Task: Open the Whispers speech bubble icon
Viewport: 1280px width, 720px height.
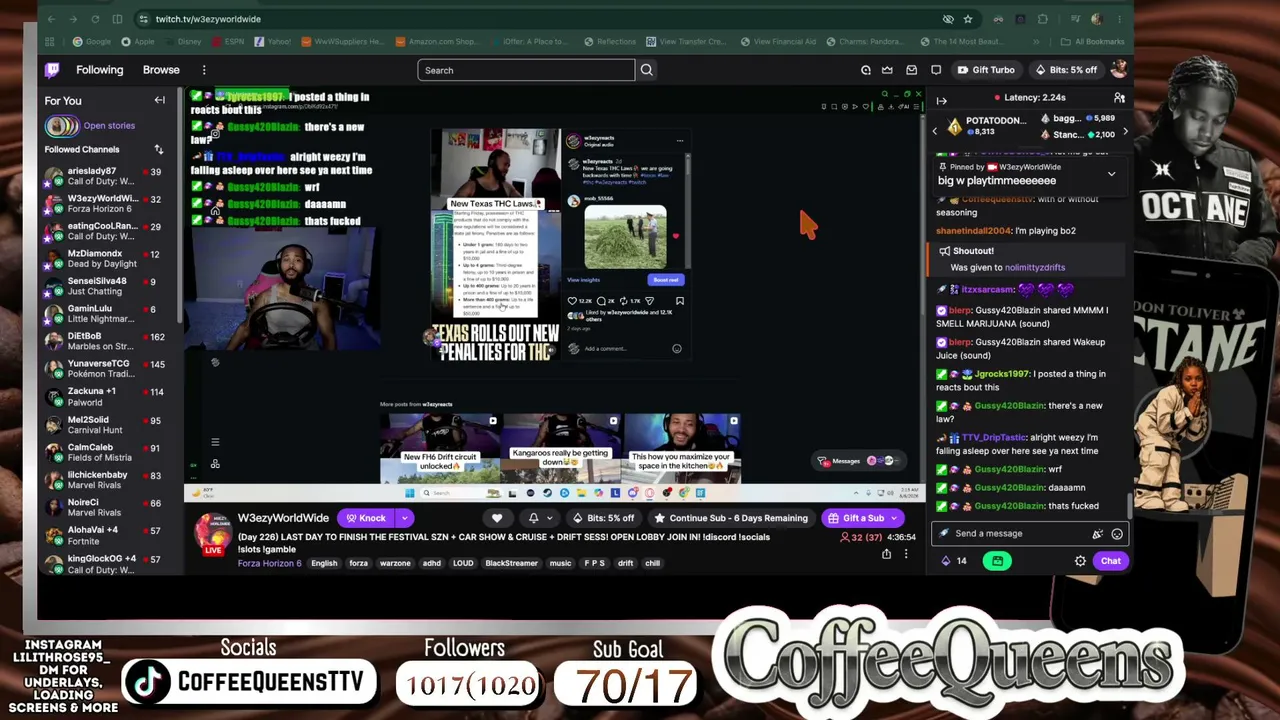Action: 936,70
